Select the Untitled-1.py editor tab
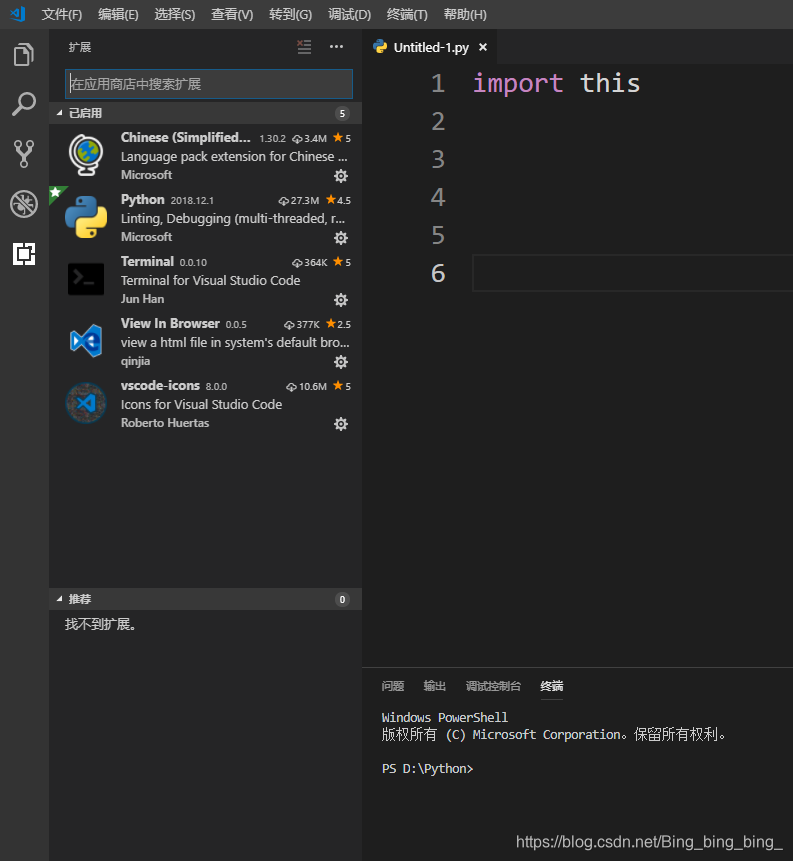Image resolution: width=793 pixels, height=861 pixels. pos(431,47)
